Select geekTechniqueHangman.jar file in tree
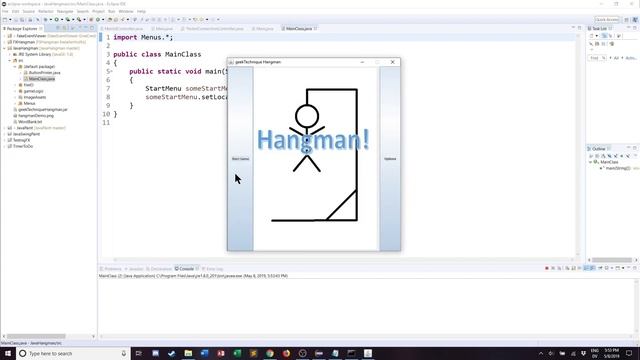The width and height of the screenshot is (640, 360). pyautogui.click(x=42, y=109)
